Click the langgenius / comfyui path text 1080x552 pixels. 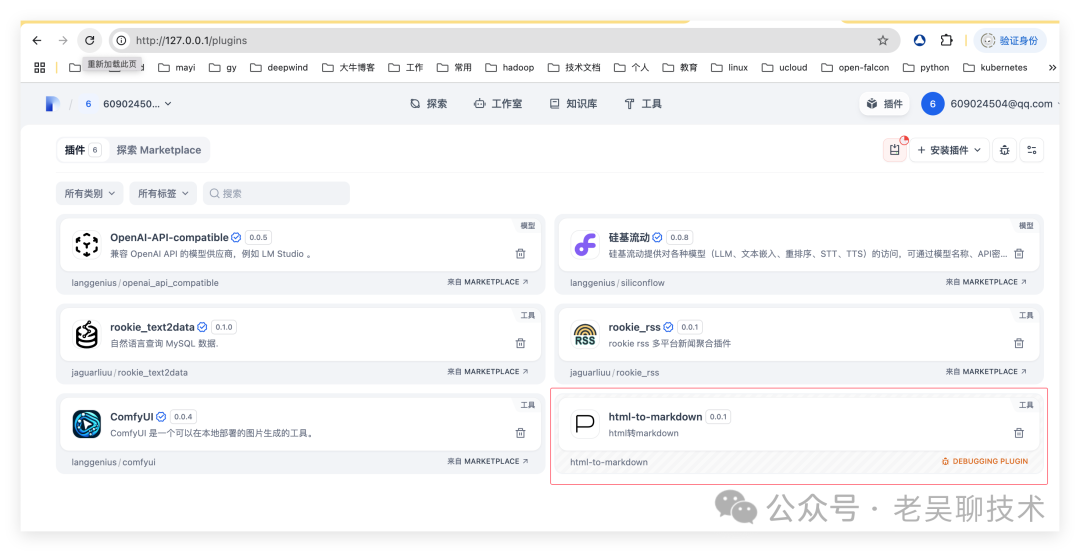click(114, 462)
